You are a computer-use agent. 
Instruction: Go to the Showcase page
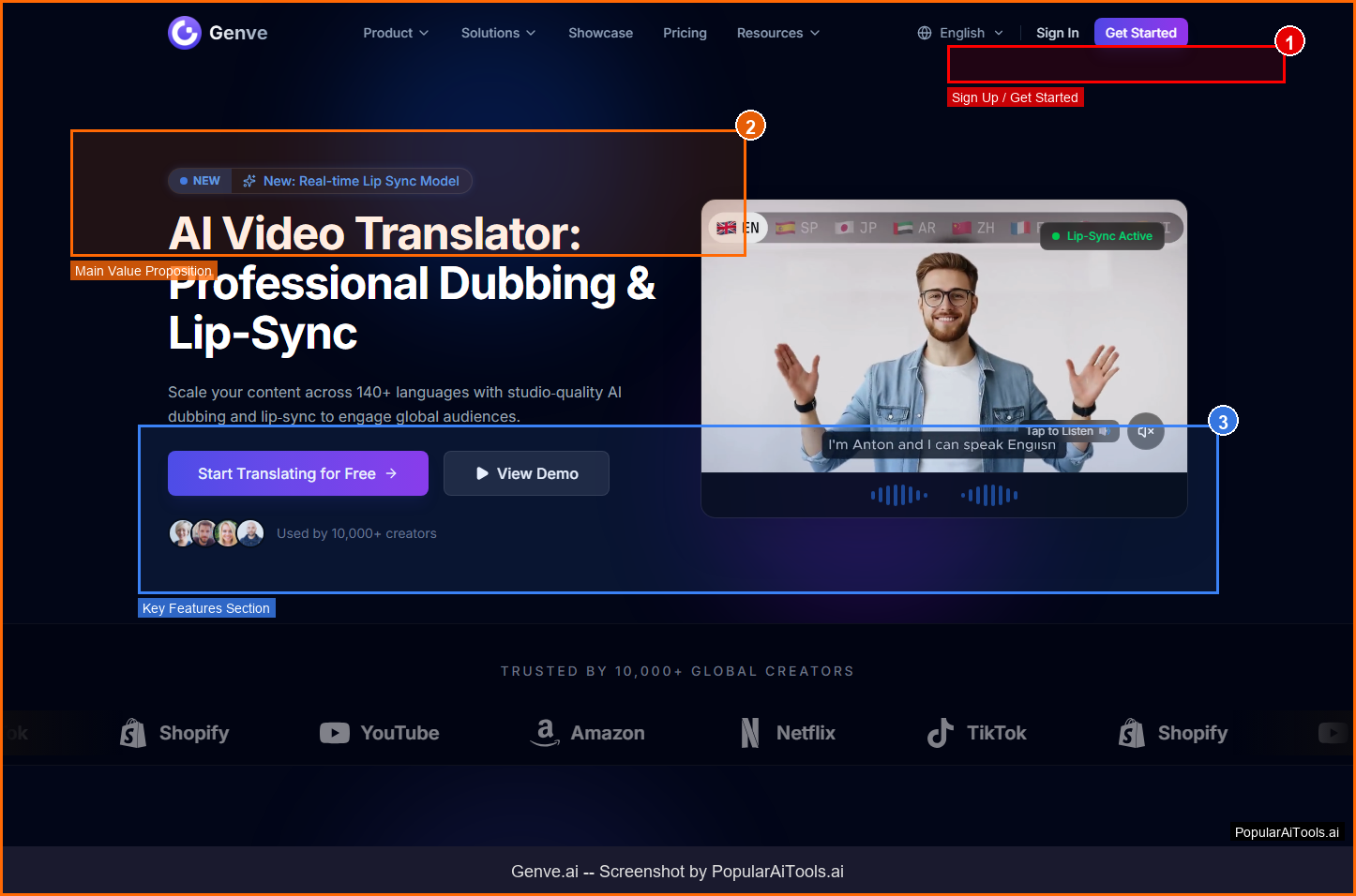coord(600,33)
